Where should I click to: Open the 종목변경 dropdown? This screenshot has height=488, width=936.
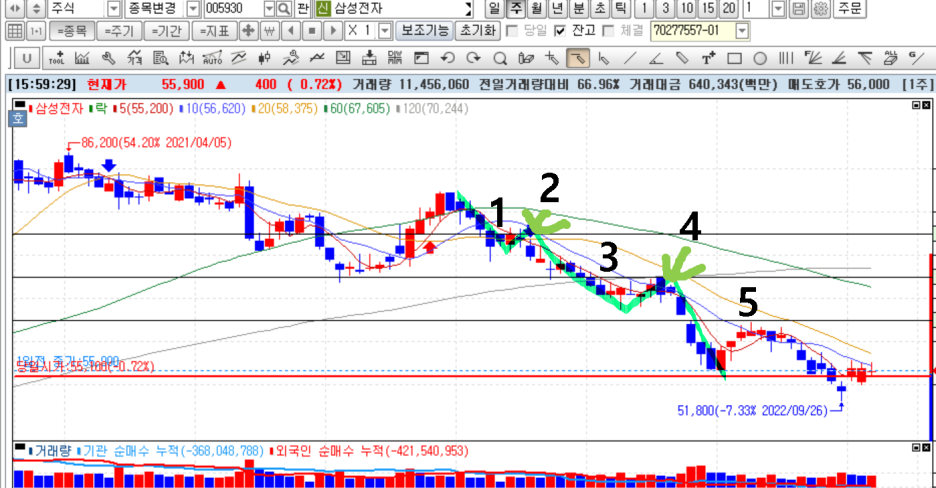pyautogui.click(x=193, y=9)
